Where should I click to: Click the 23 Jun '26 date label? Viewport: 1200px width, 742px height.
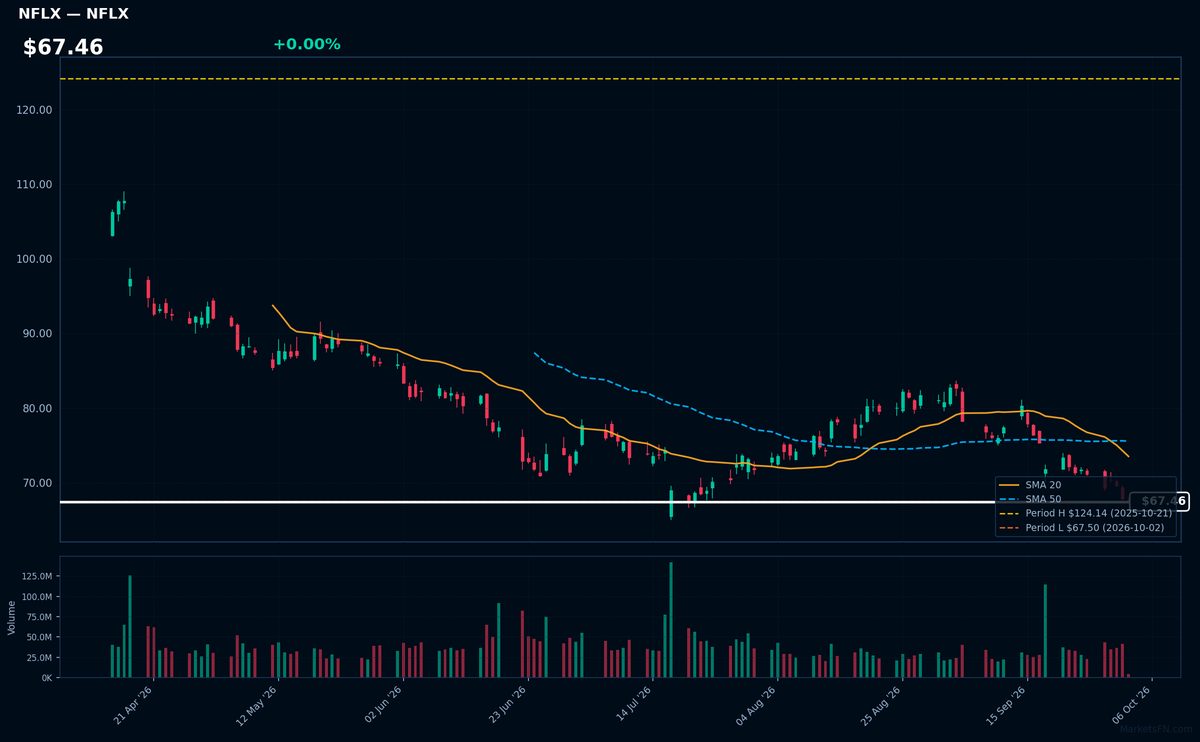pos(509,703)
